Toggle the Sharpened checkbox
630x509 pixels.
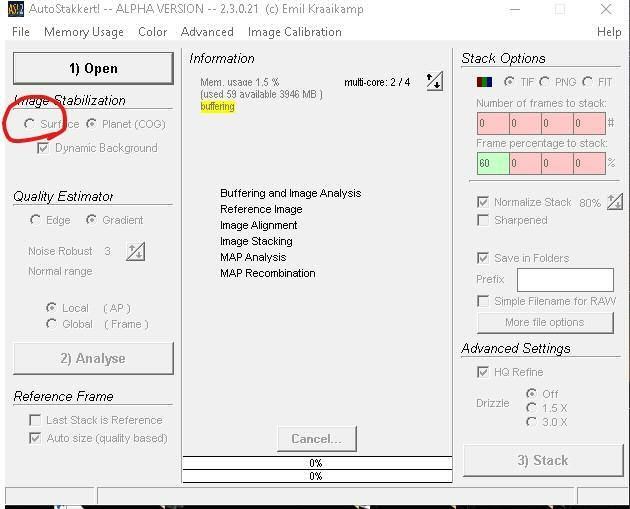[x=483, y=220]
